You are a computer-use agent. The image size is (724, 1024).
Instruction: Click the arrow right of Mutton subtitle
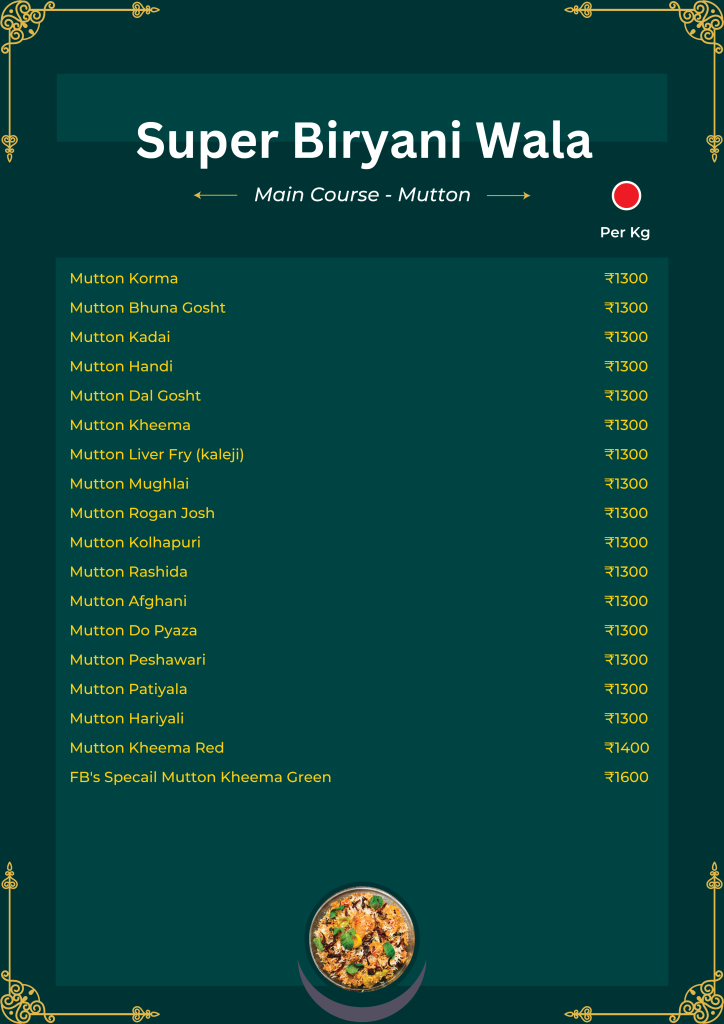coord(508,195)
